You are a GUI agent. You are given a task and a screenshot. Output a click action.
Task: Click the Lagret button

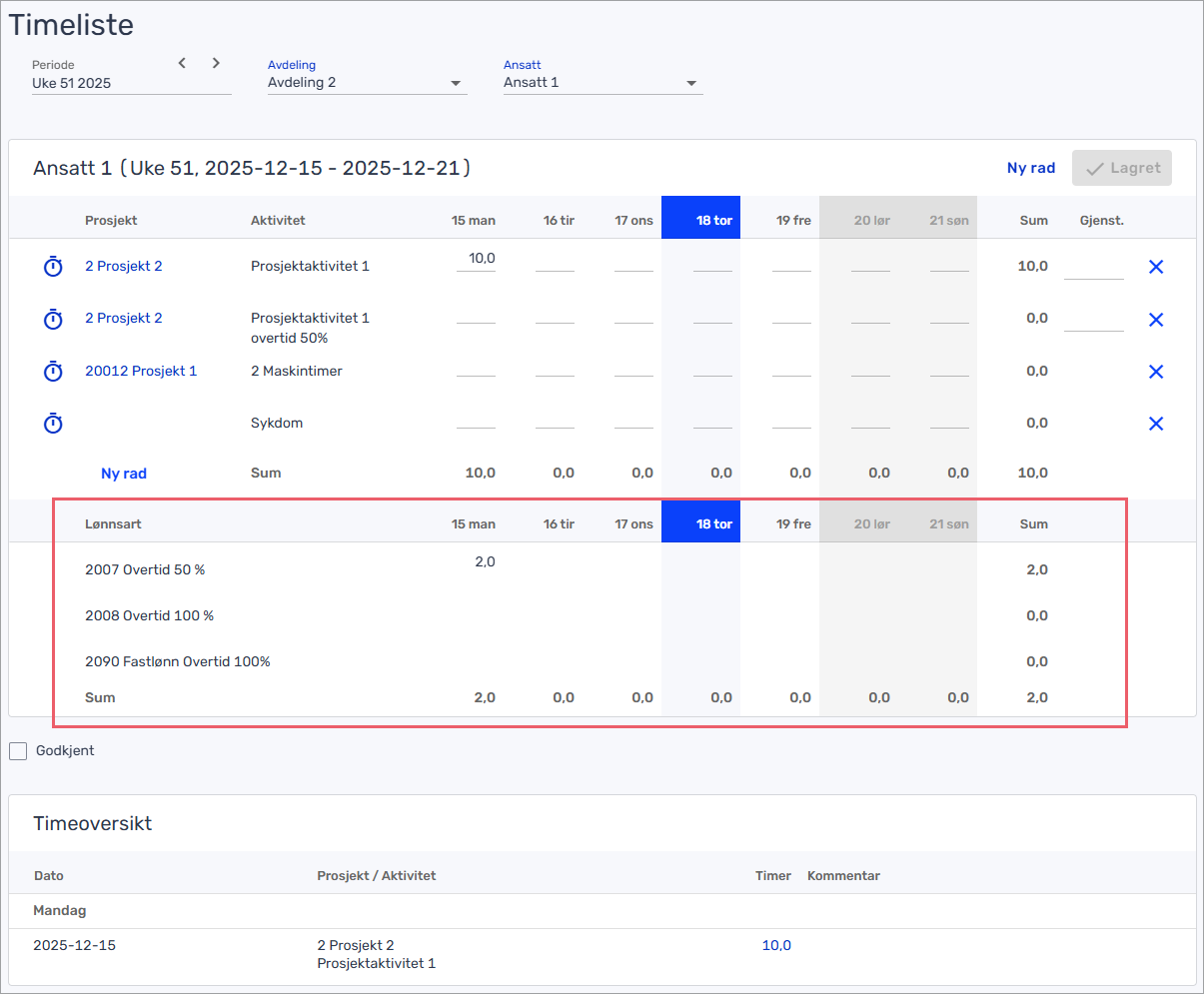click(1121, 168)
